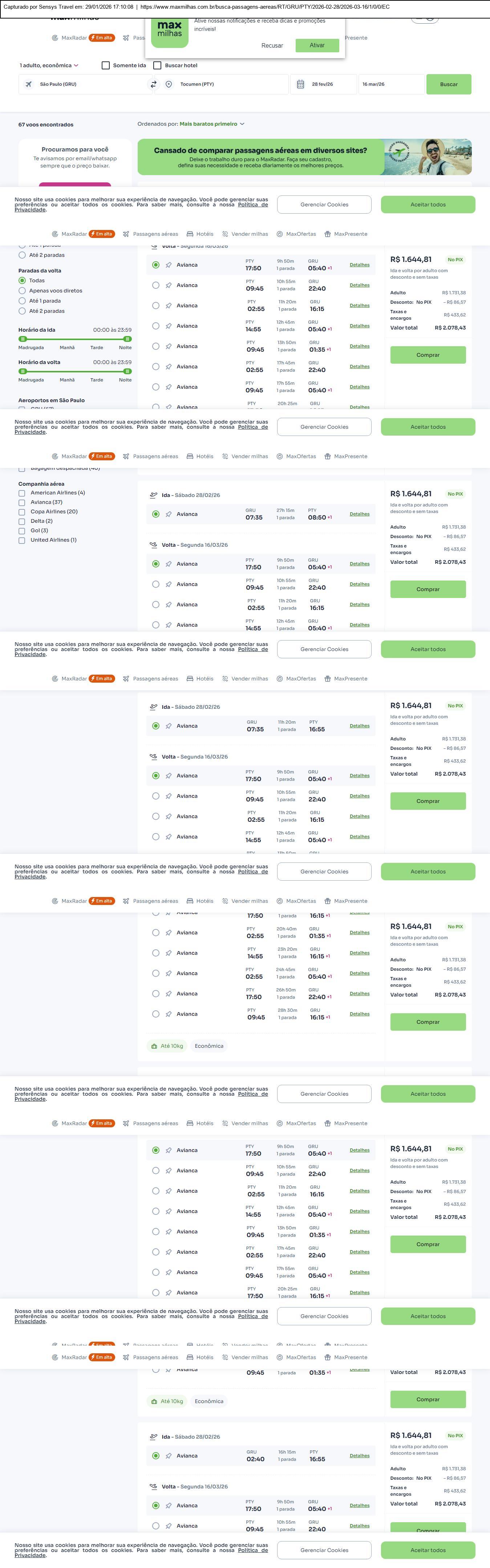Expand the 1 adulto, econômica dropdown
490x1568 pixels.
pos(49,66)
